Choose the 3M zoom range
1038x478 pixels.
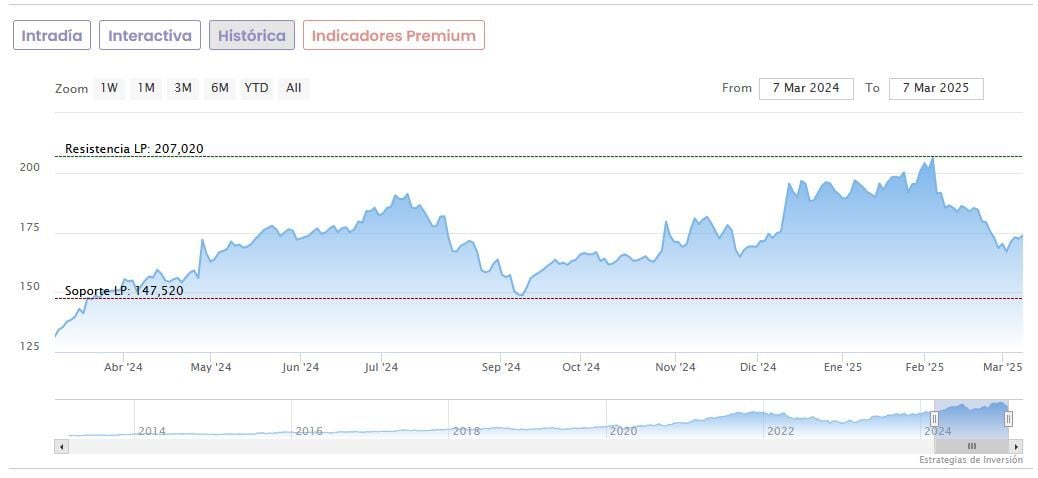[x=183, y=88]
